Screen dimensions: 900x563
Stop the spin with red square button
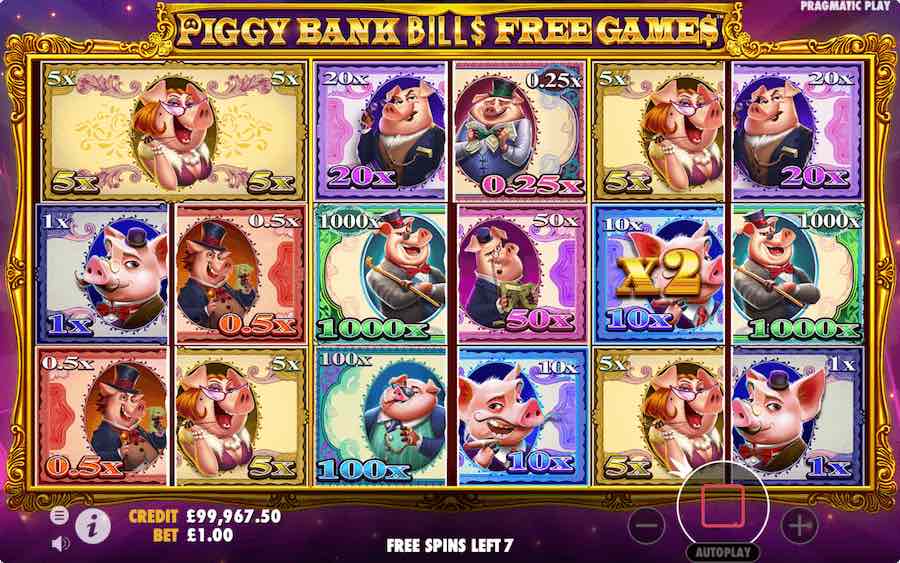point(723,506)
